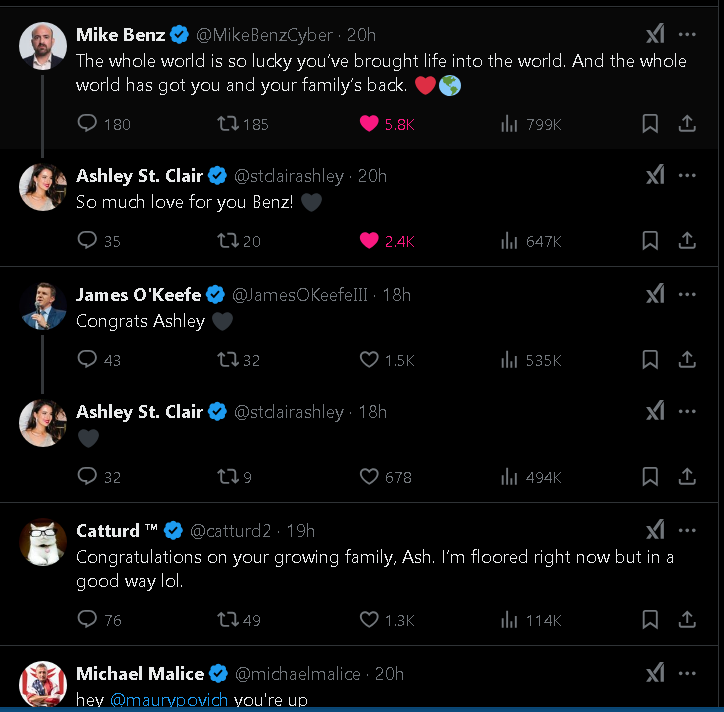This screenshot has width=724, height=712.
Task: Open James O'Keefe's profile picture
Action: click(43, 305)
